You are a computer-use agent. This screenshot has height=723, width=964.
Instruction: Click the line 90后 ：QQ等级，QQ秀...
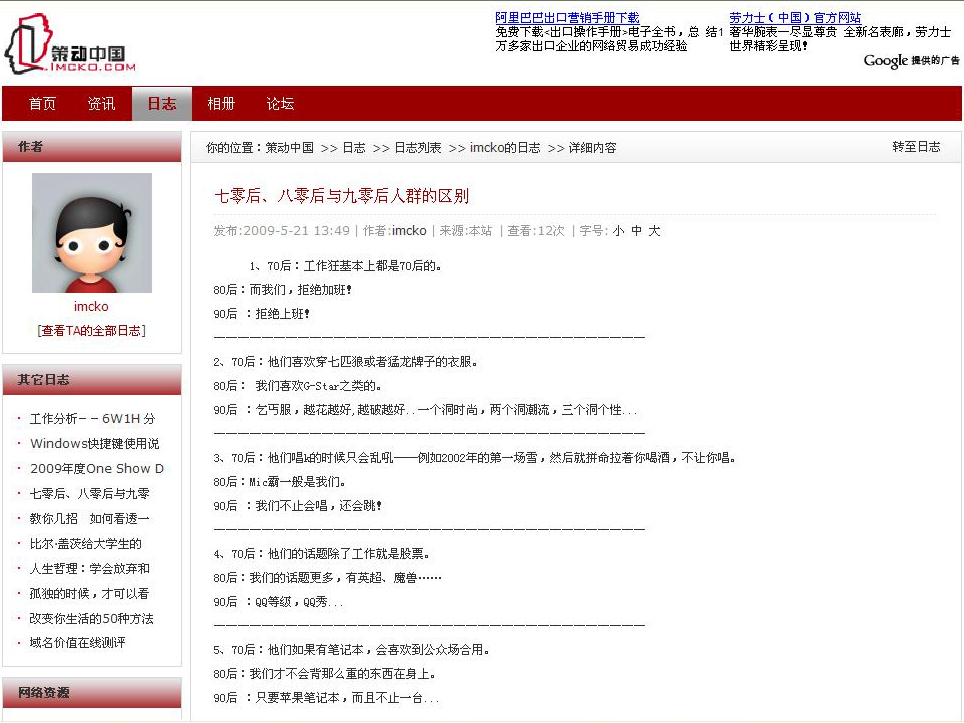(278, 602)
